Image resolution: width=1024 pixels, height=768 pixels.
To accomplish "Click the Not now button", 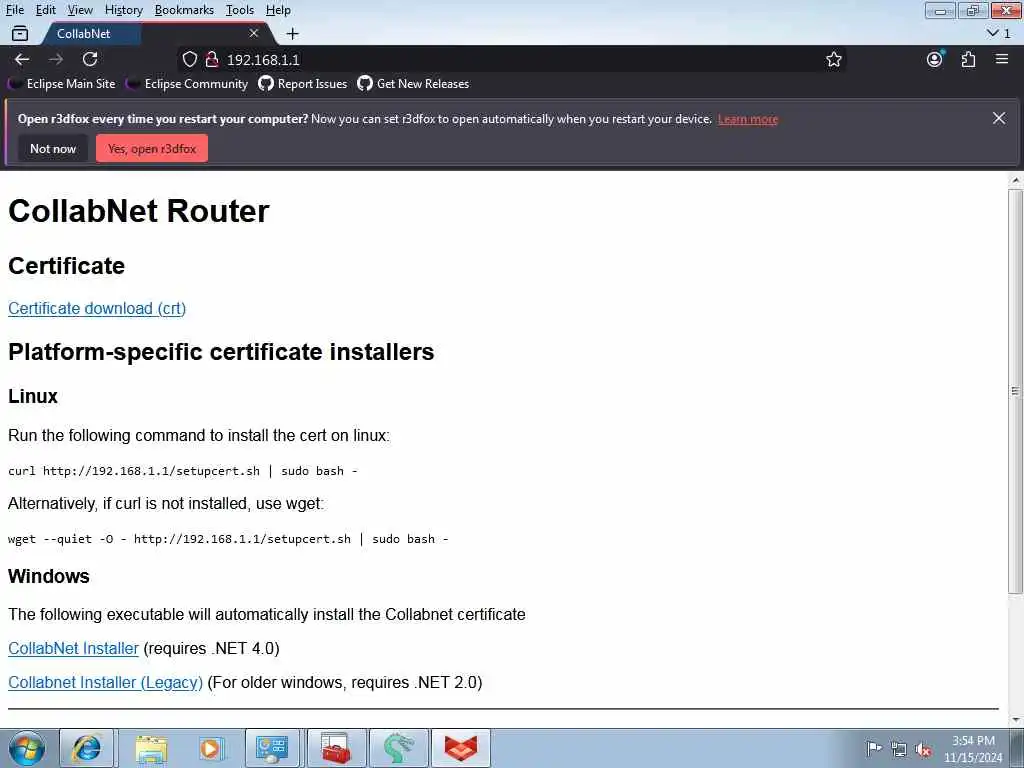I will click(53, 148).
